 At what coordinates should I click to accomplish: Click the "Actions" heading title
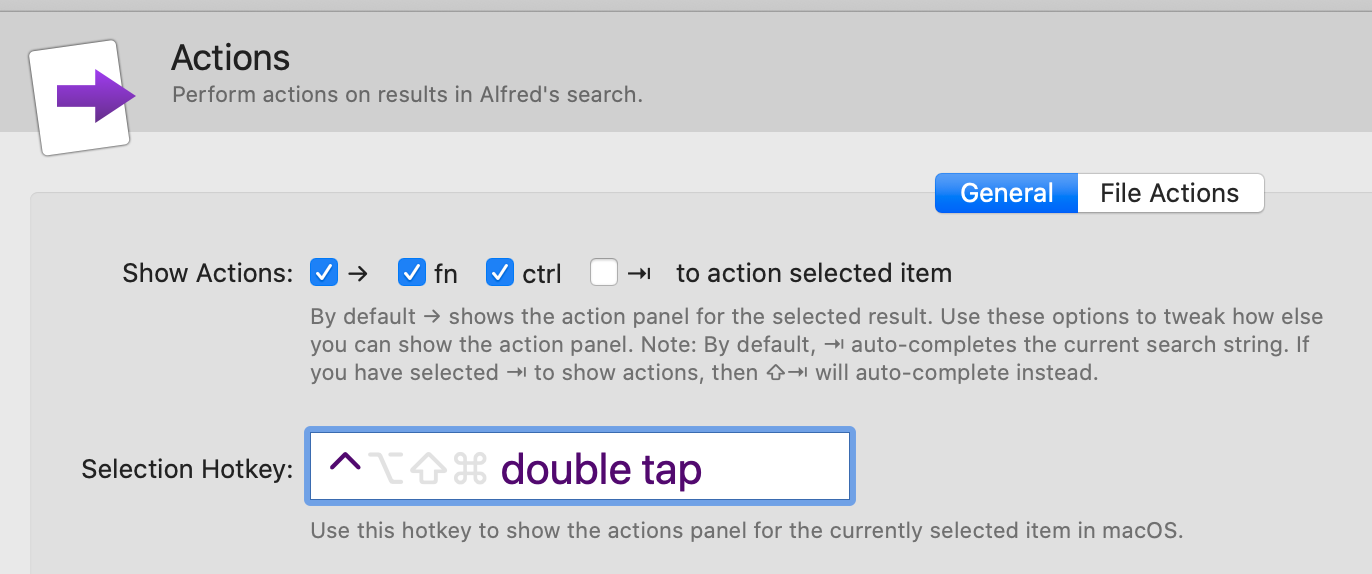click(230, 58)
